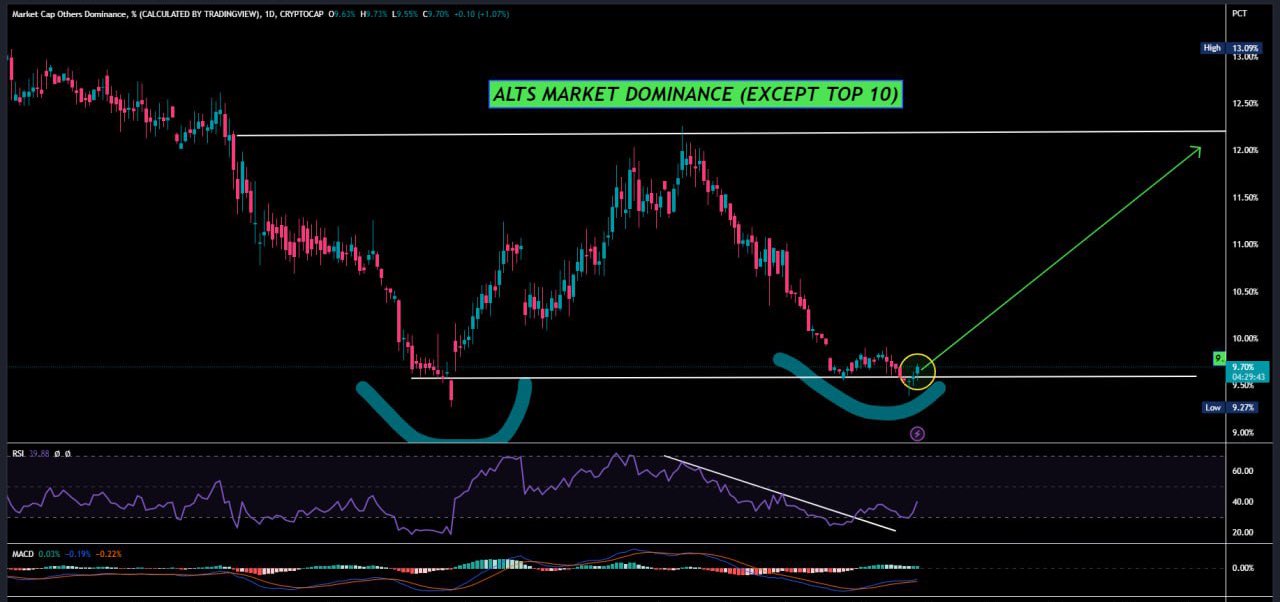Click the Market Cap Others Dominance symbol title
The width and height of the screenshot is (1280, 602).
[85, 13]
